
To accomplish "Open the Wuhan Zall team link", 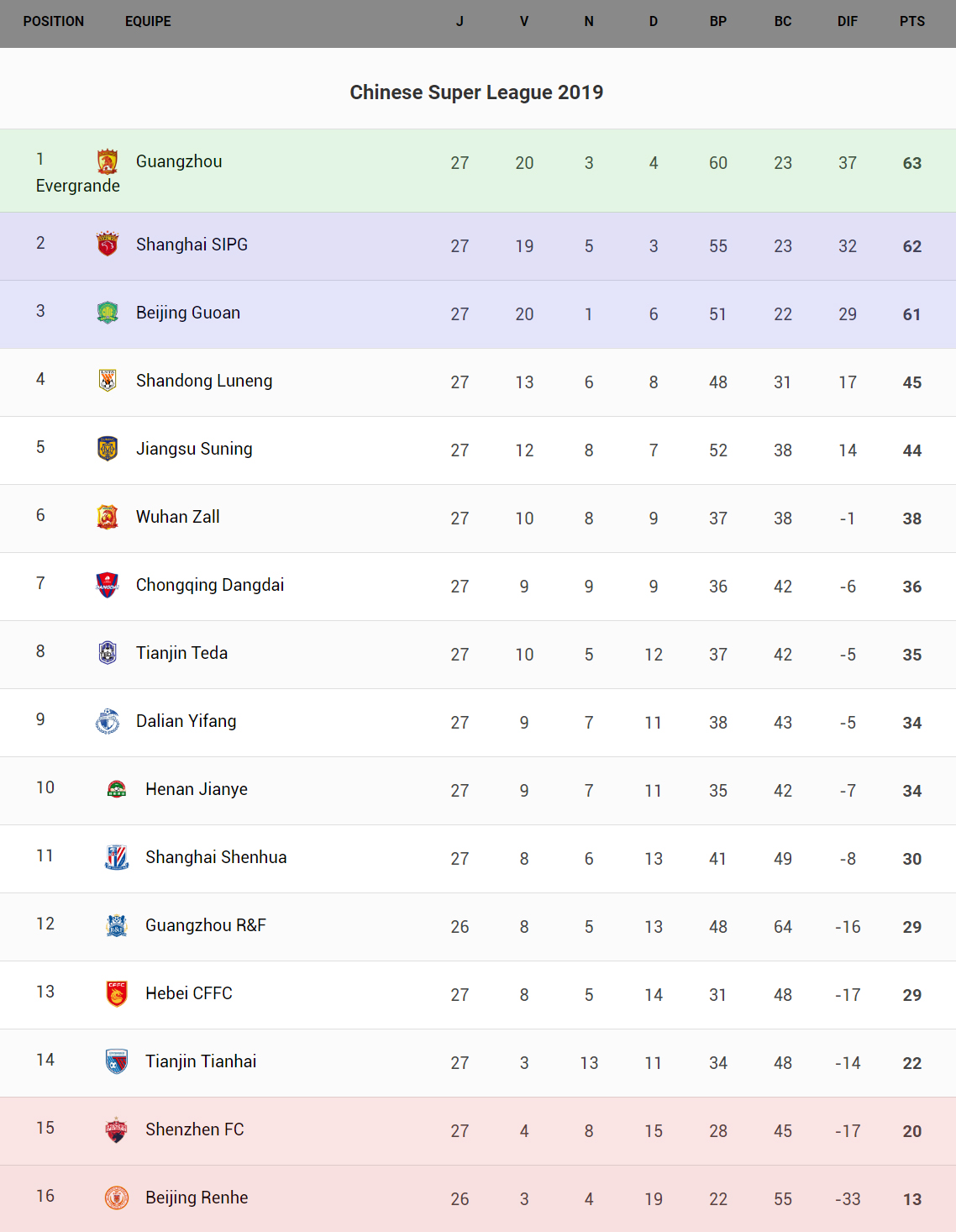I will (178, 517).
